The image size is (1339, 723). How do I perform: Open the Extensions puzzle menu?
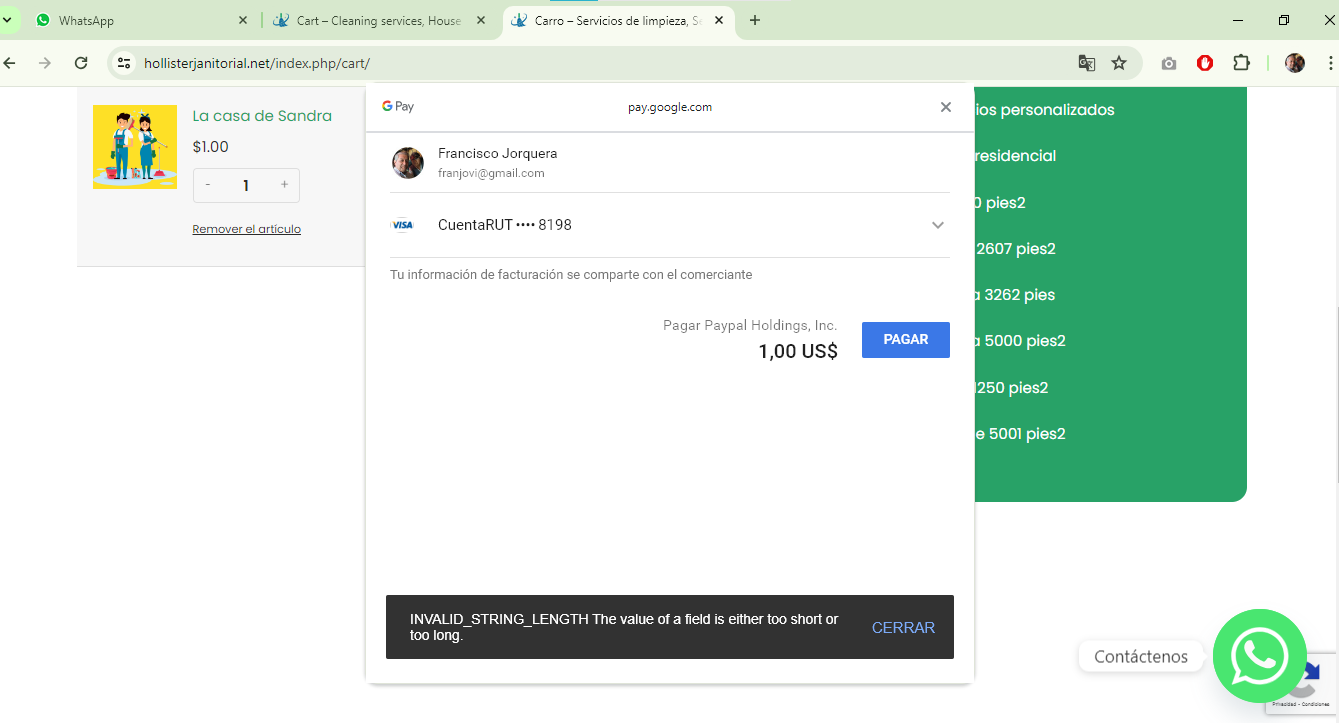pos(1241,63)
